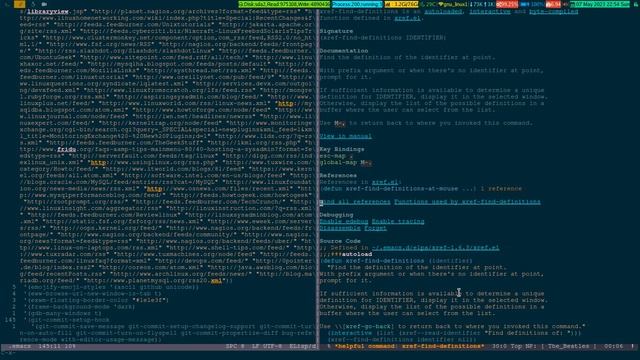Click the 'Debugging' heading
The width and height of the screenshot is (640, 360).
(x=336, y=215)
